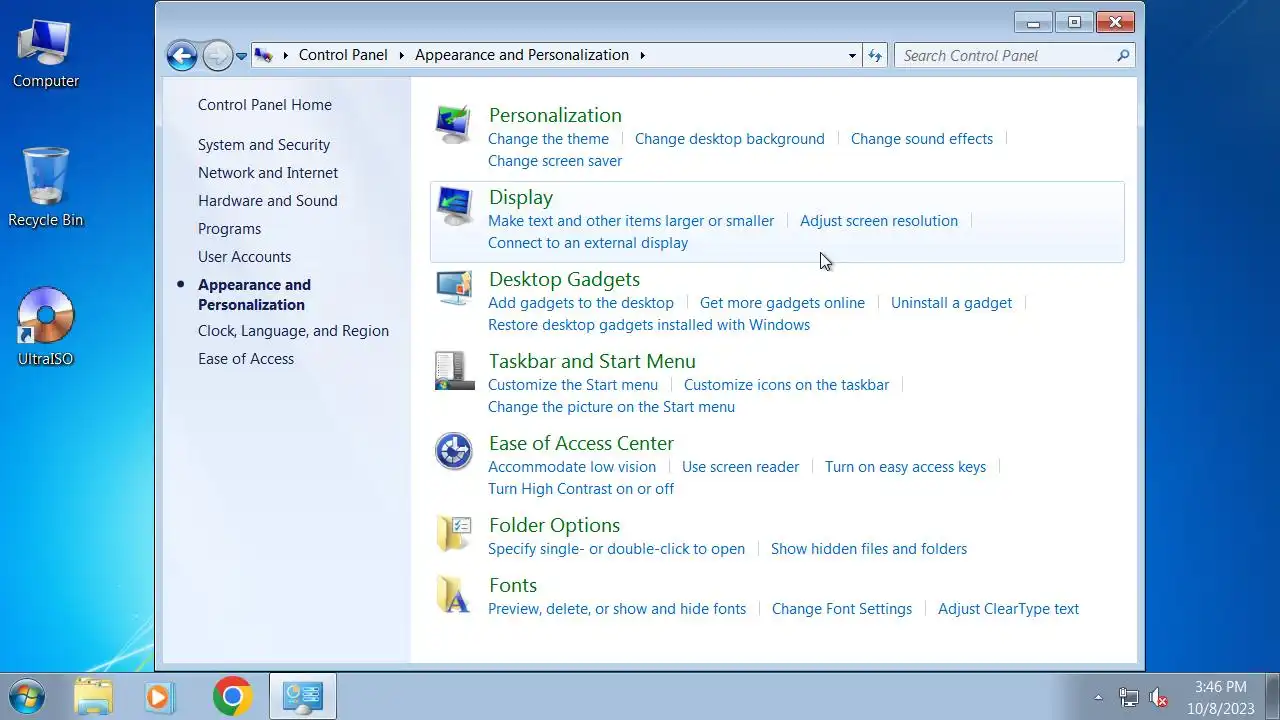Open System and Security category
1280x720 pixels.
(264, 145)
